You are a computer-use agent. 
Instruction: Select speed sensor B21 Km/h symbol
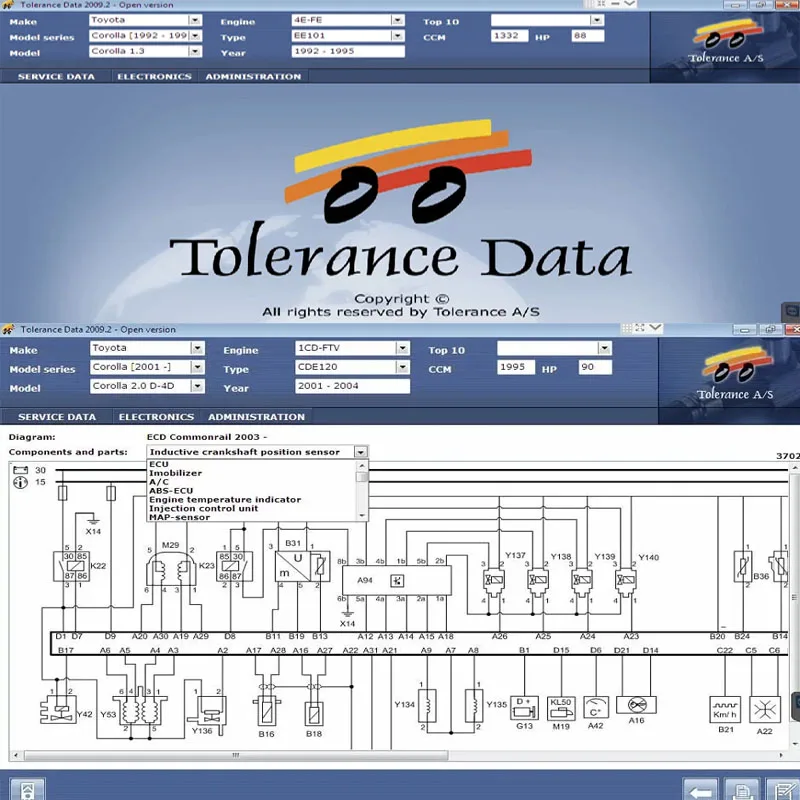[x=725, y=710]
